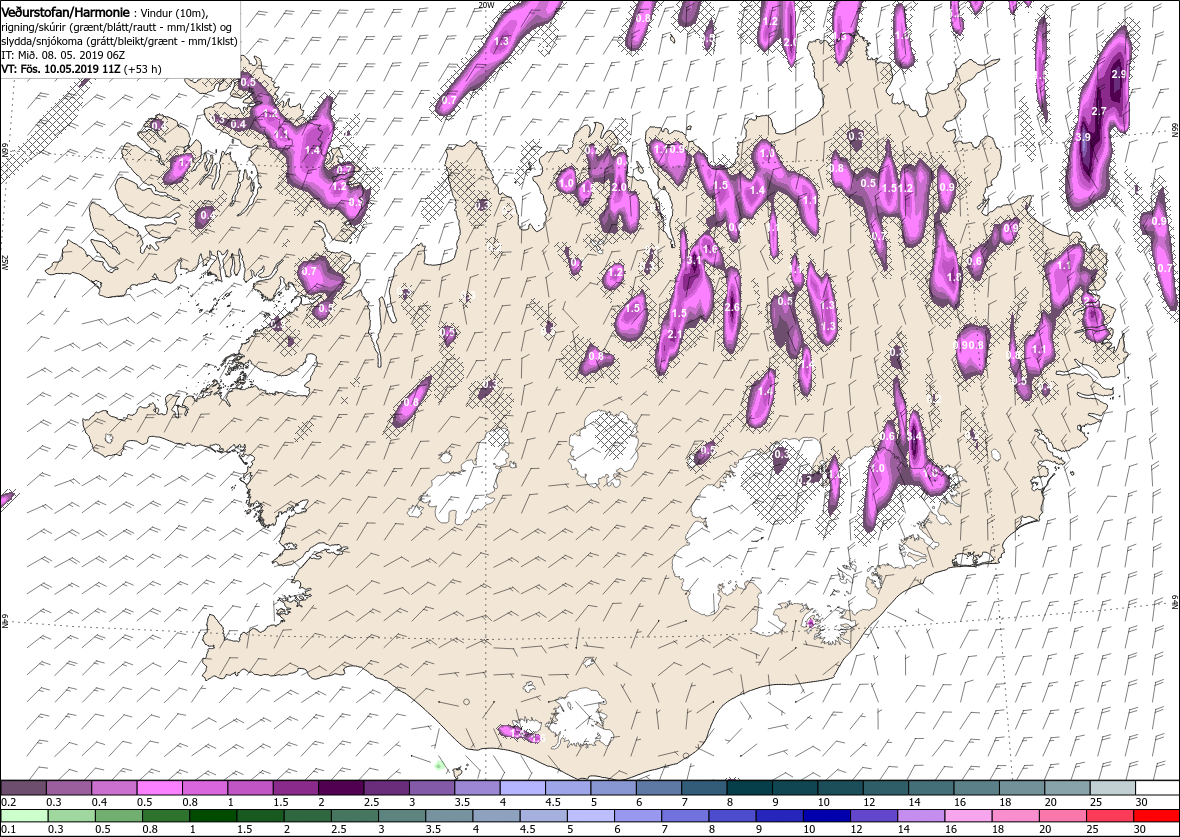Select upper legend swatch between 3 and 3.5
Screen dimensions: 1180x837
[431, 788]
